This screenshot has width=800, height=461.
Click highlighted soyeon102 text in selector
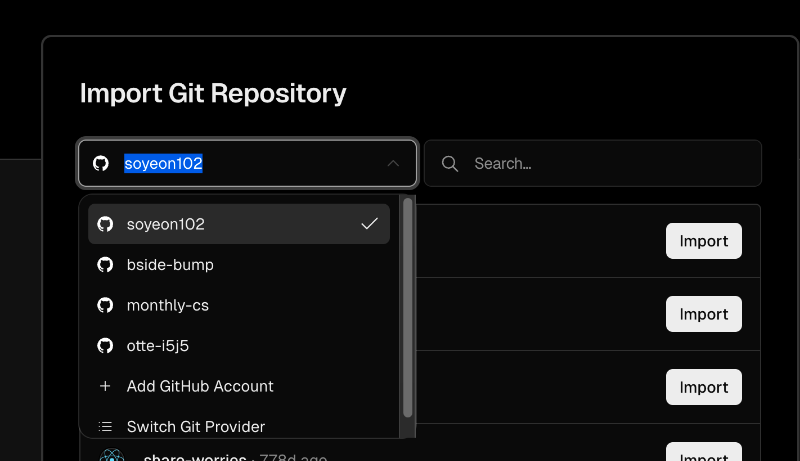[x=163, y=163]
